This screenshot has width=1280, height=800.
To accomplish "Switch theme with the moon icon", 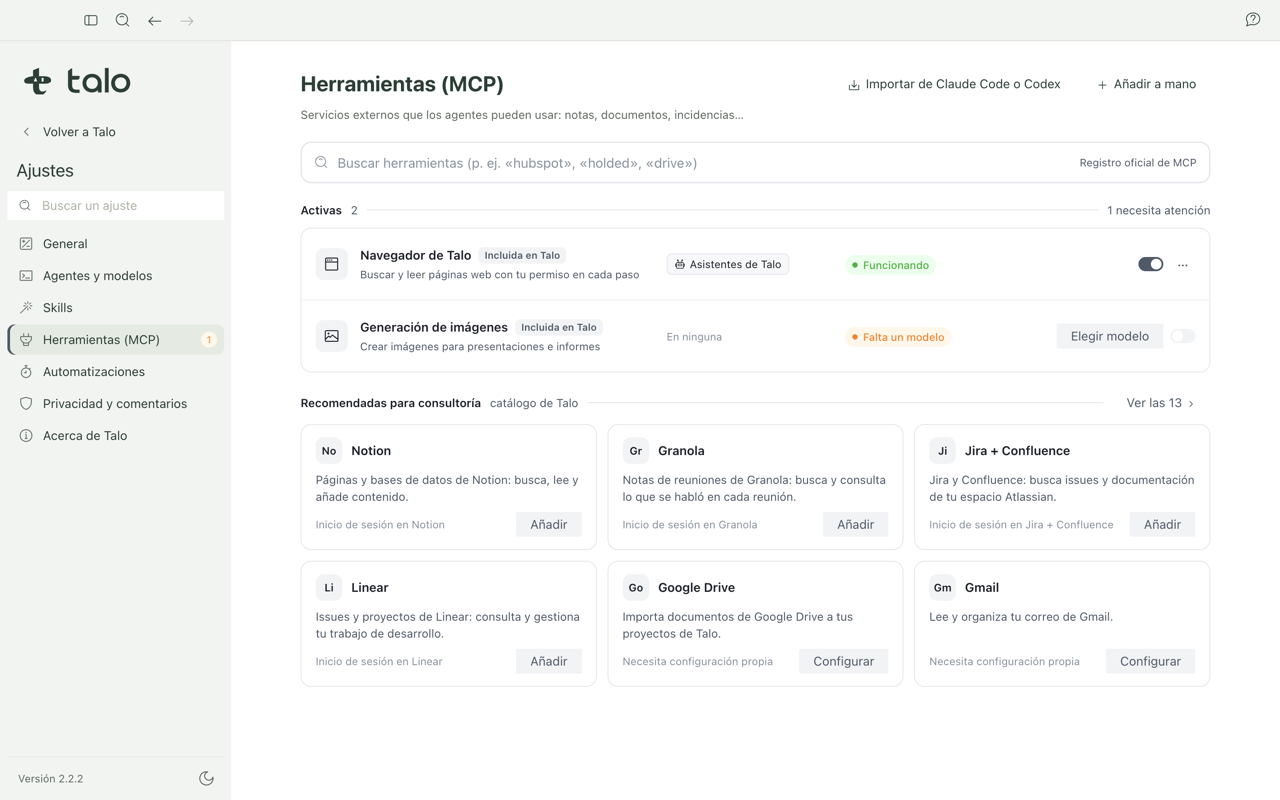I will click(207, 778).
